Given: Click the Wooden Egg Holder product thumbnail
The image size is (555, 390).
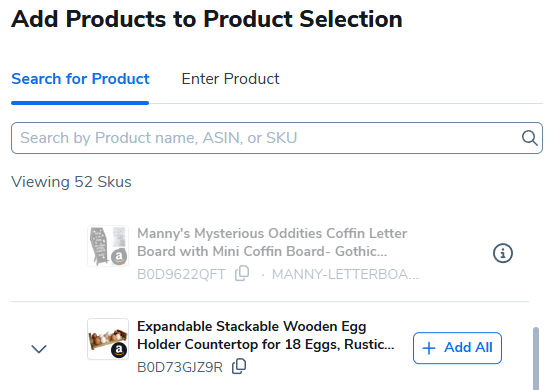Looking at the screenshot, I should [x=108, y=339].
